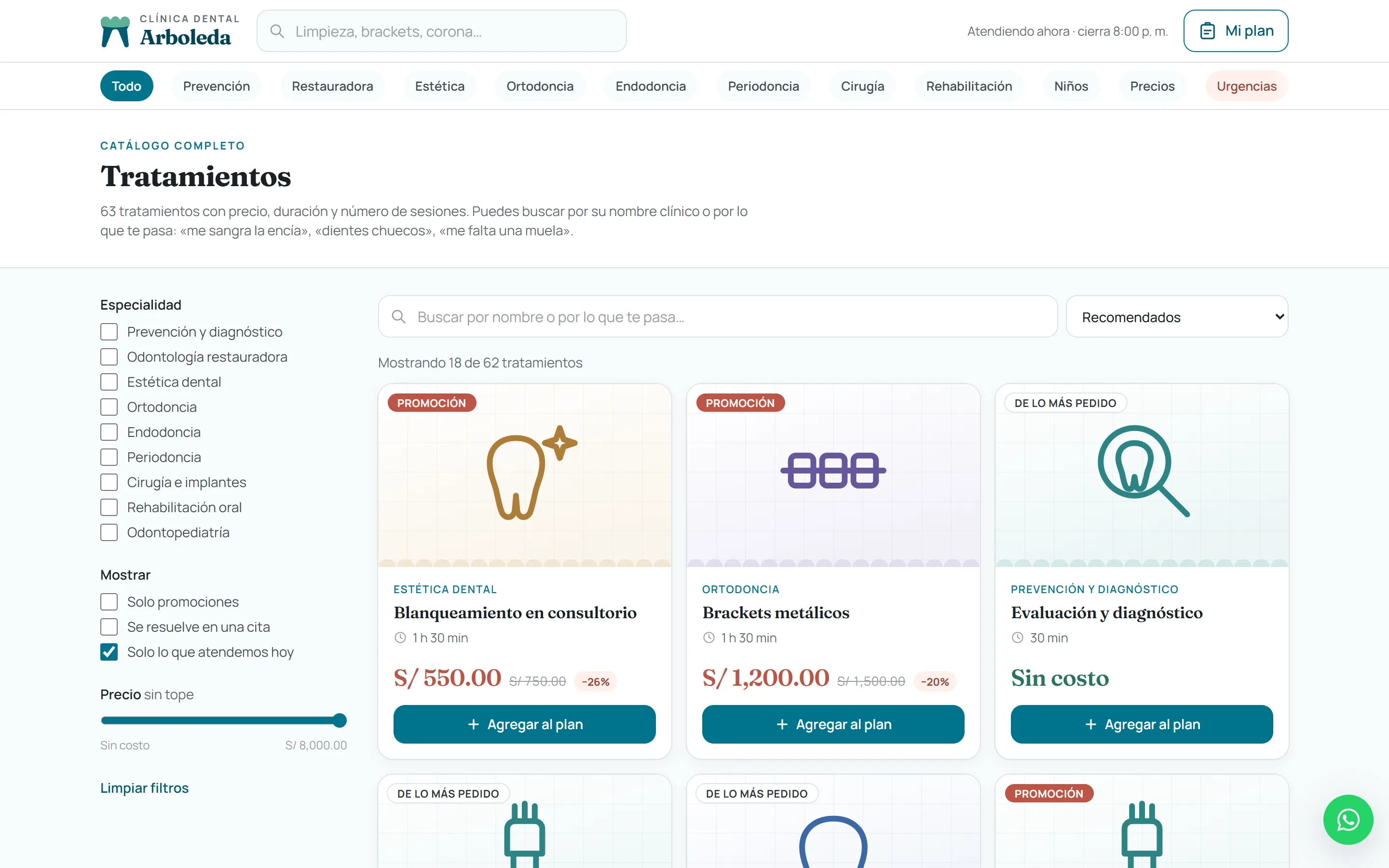Select the Rehabilitación category tab

tap(969, 86)
